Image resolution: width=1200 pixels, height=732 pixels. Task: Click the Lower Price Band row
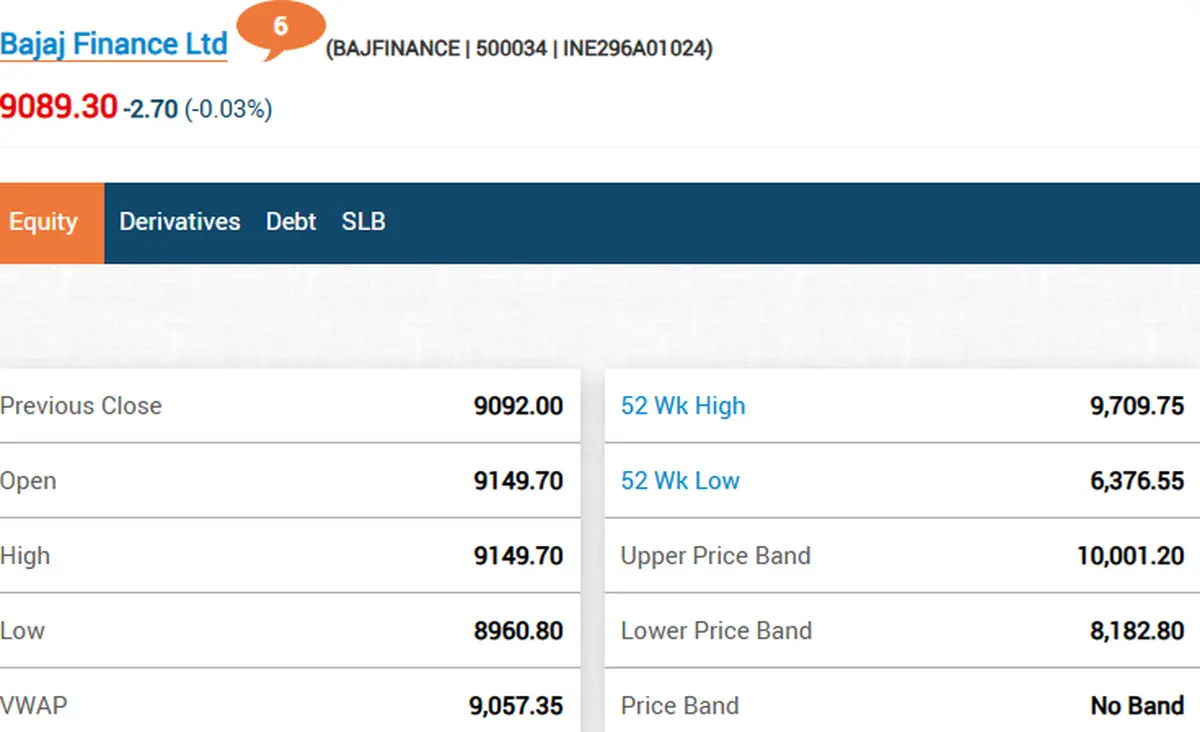tap(902, 631)
